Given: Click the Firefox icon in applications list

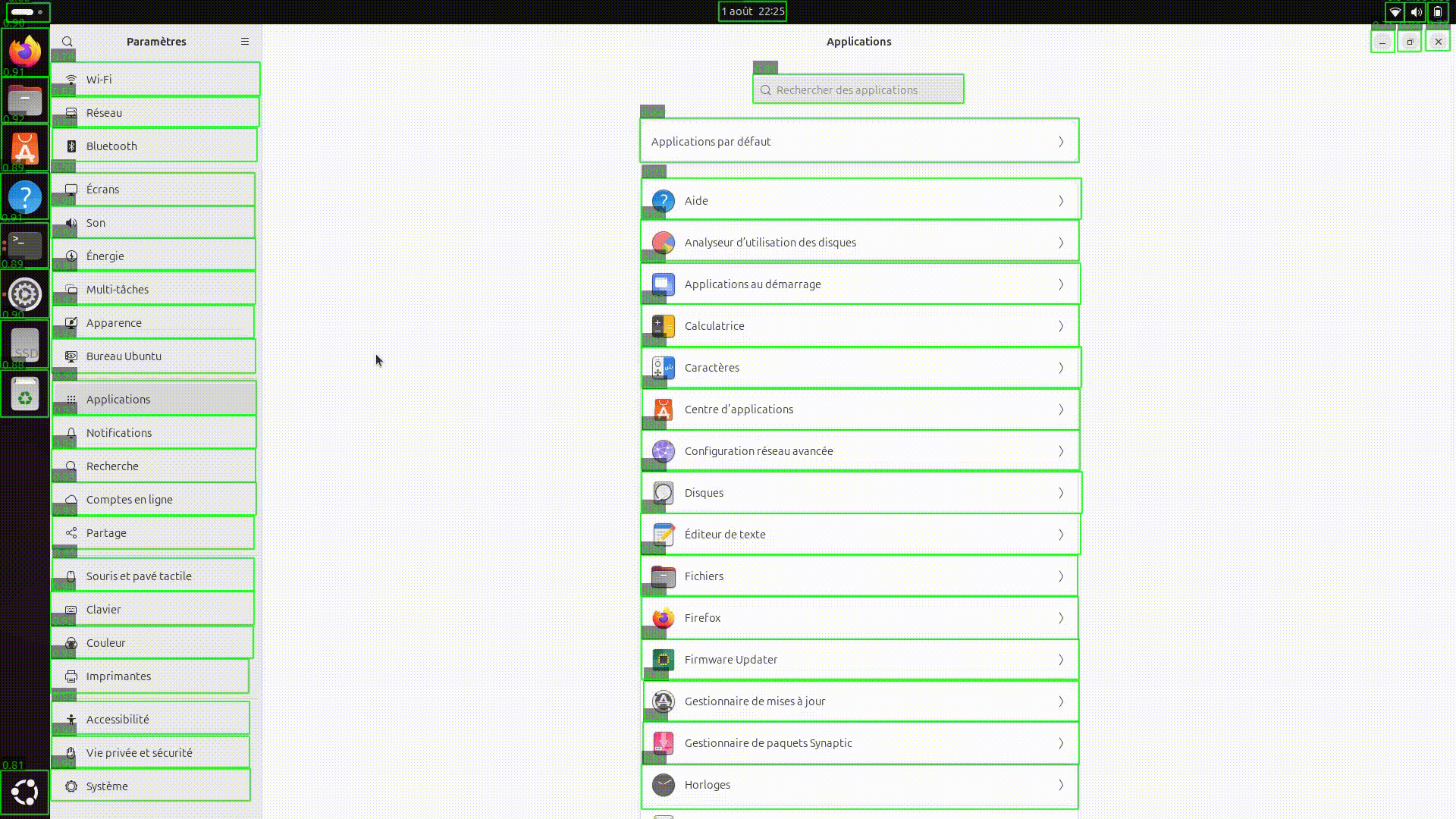Looking at the screenshot, I should (663, 618).
